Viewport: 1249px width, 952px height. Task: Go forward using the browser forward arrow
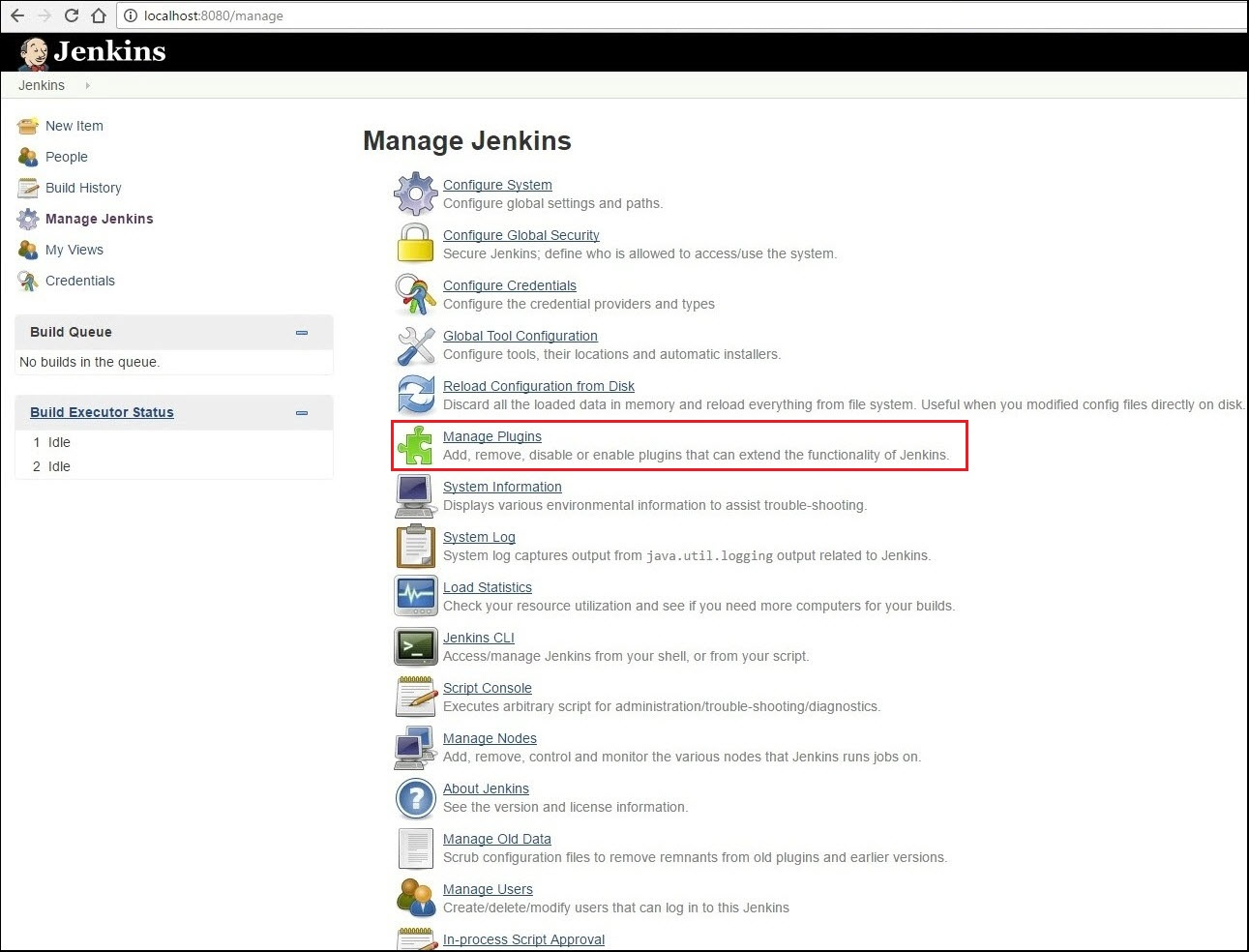(44, 15)
